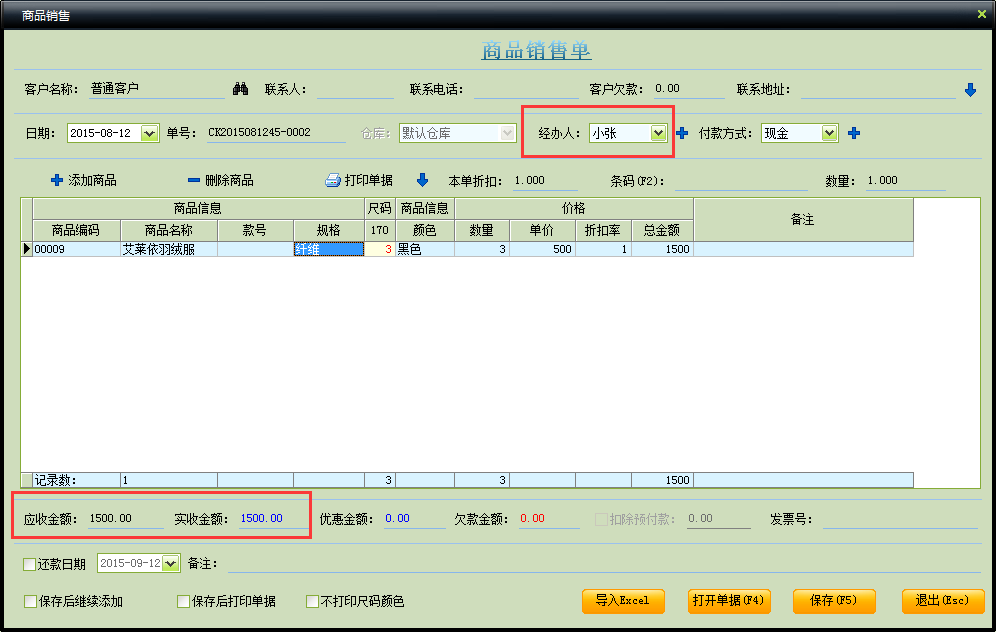Click the 打印单据 label
The width and height of the screenshot is (996, 632).
click(368, 180)
